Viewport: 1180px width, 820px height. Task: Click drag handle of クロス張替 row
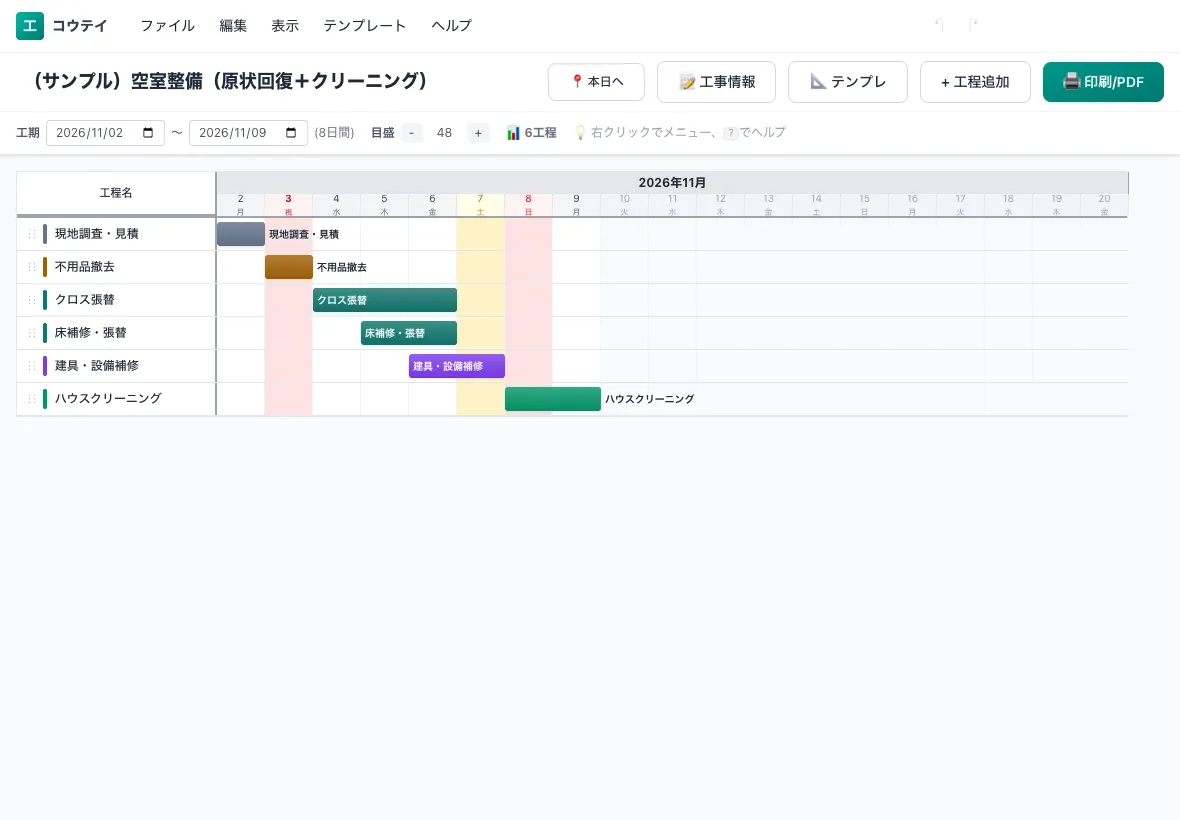click(32, 300)
